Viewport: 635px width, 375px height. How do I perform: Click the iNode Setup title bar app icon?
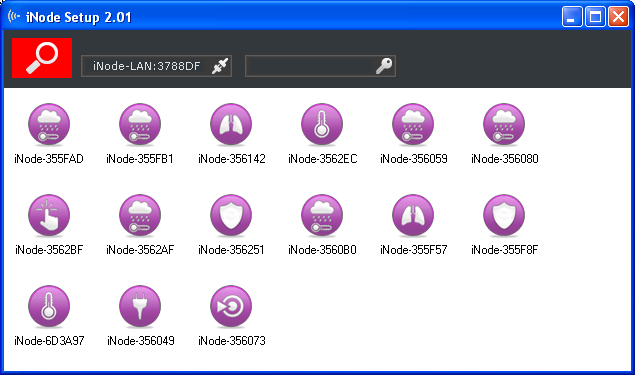14,17
